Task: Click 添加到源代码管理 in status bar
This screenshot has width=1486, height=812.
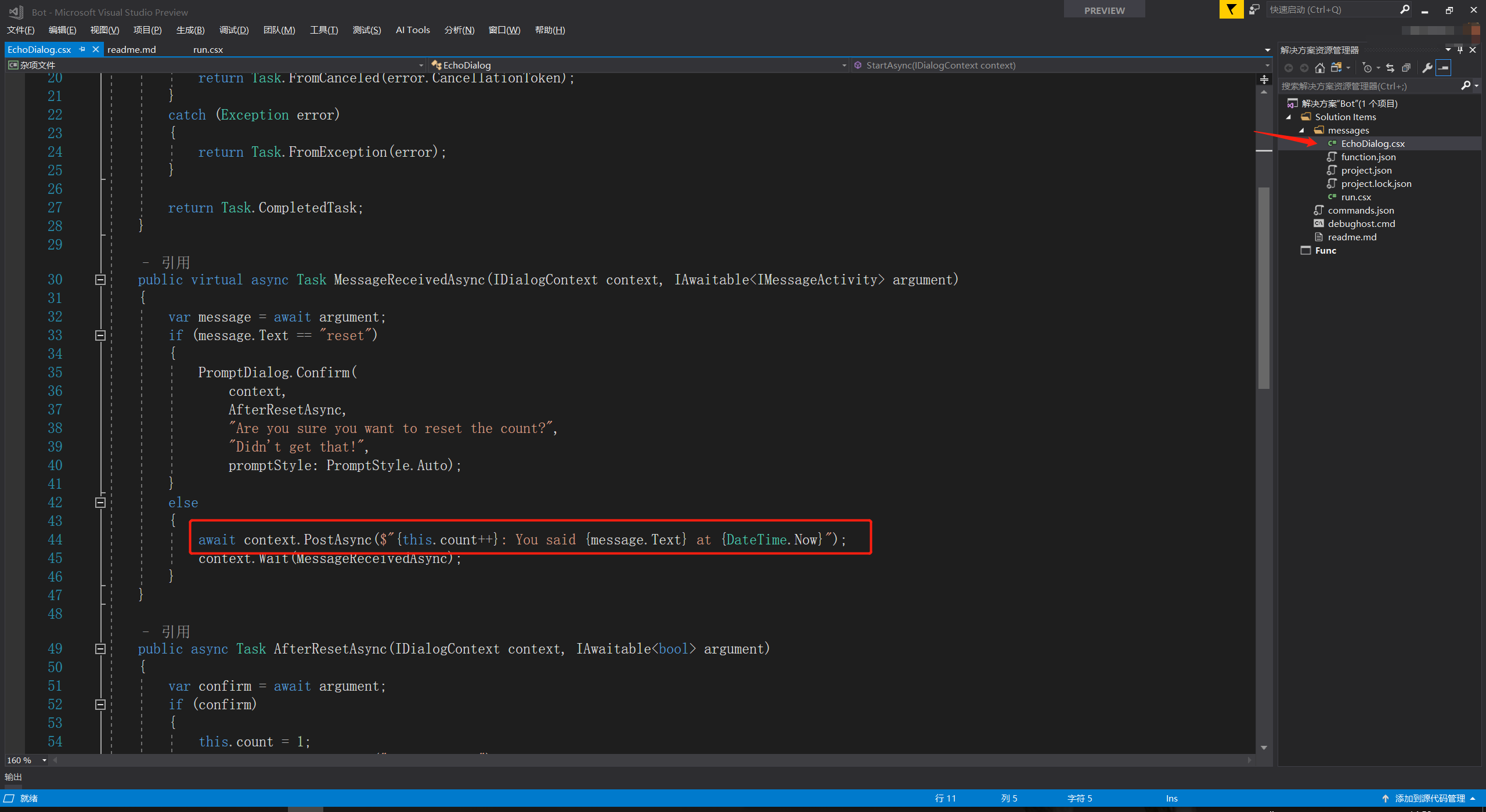Action: [x=1430, y=799]
